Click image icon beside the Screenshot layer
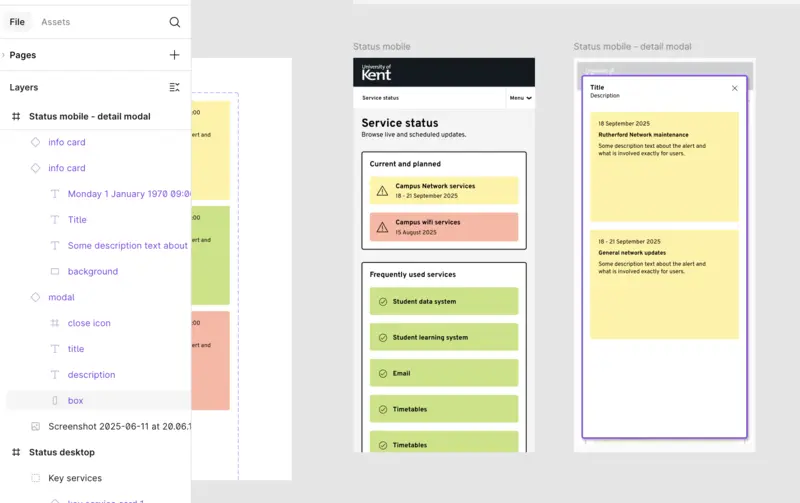This screenshot has height=503, width=800. click(x=36, y=426)
